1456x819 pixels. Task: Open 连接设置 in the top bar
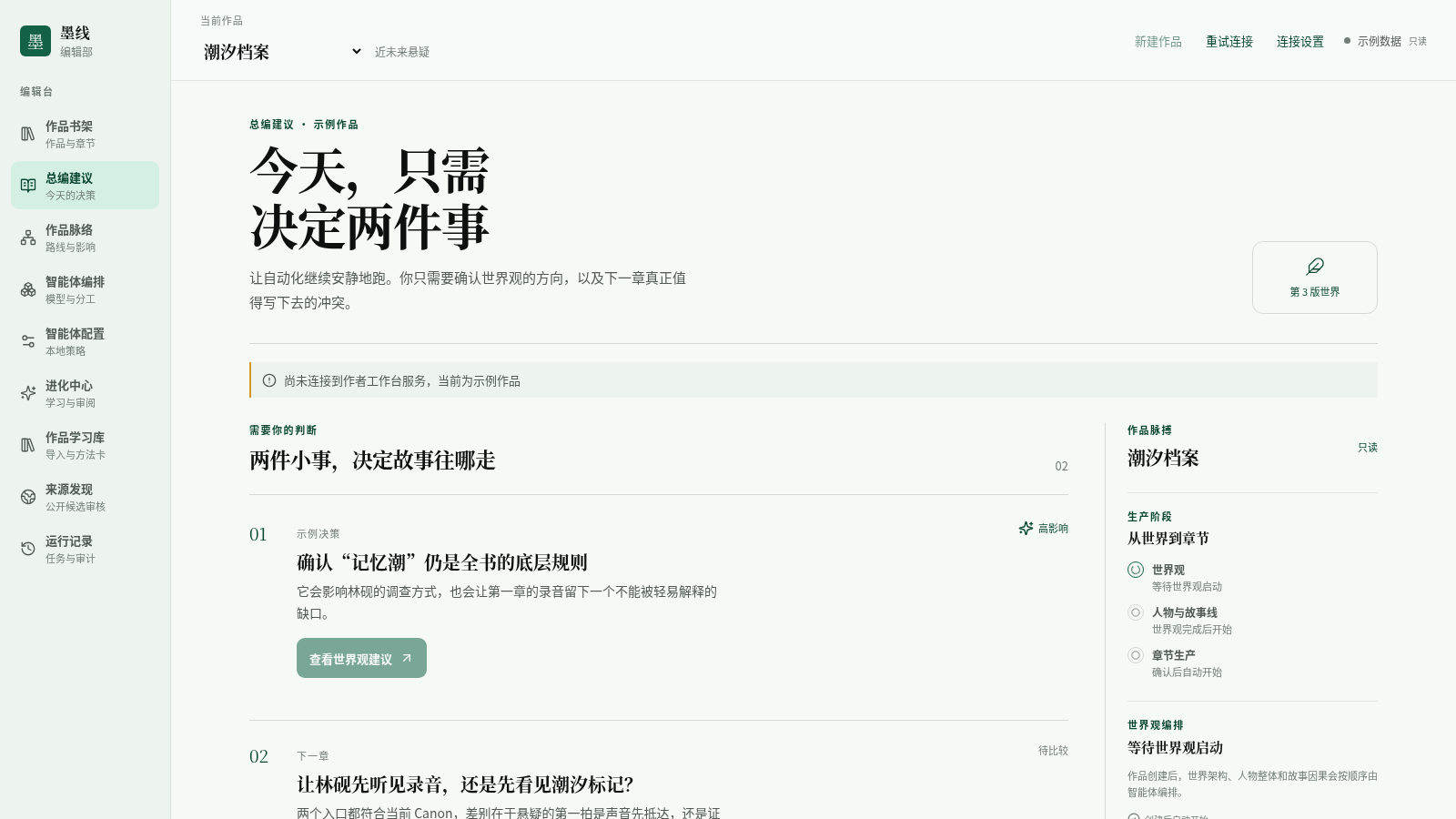pos(1299,42)
